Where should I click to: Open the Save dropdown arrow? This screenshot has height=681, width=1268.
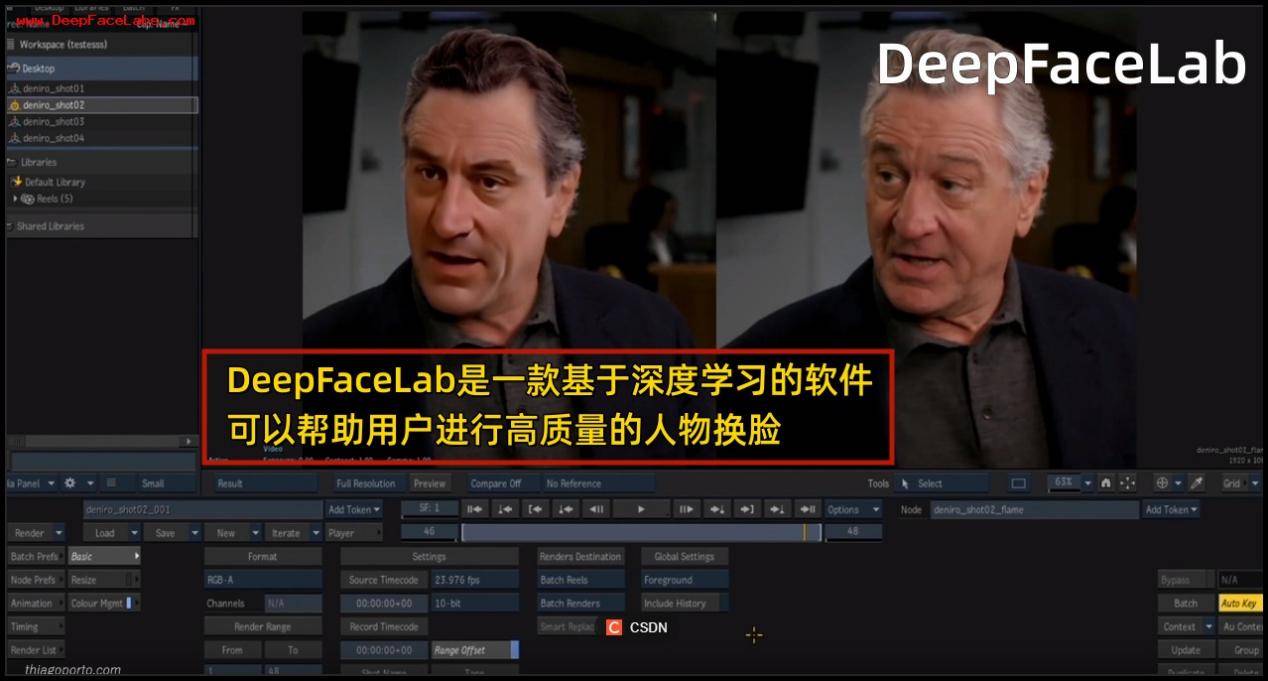(195, 533)
